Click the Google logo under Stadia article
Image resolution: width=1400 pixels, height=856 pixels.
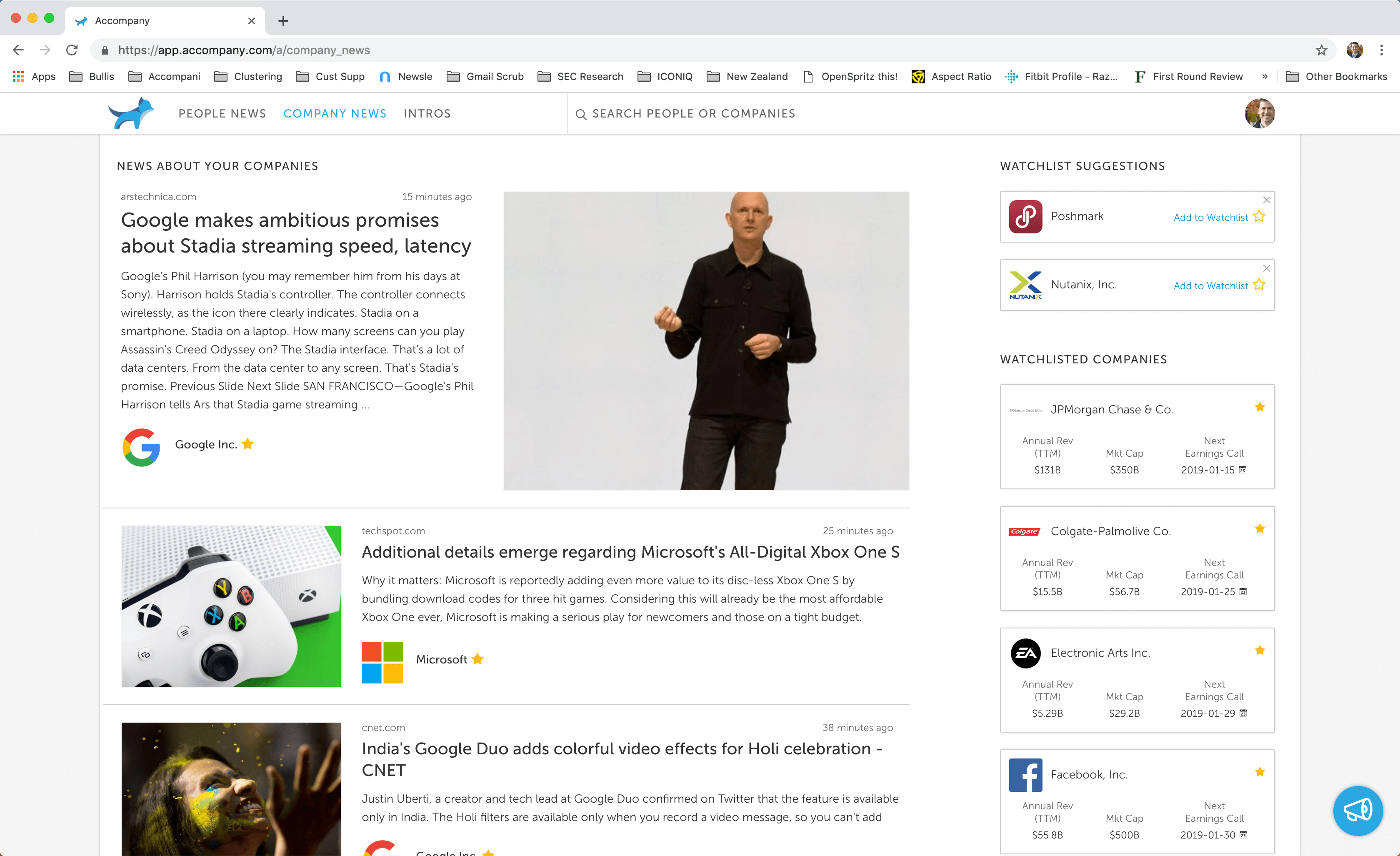tap(141, 447)
